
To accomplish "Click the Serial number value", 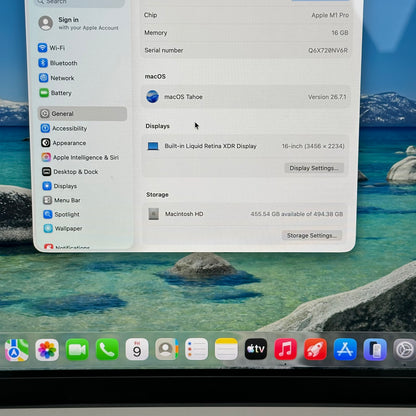I will 328,51.
